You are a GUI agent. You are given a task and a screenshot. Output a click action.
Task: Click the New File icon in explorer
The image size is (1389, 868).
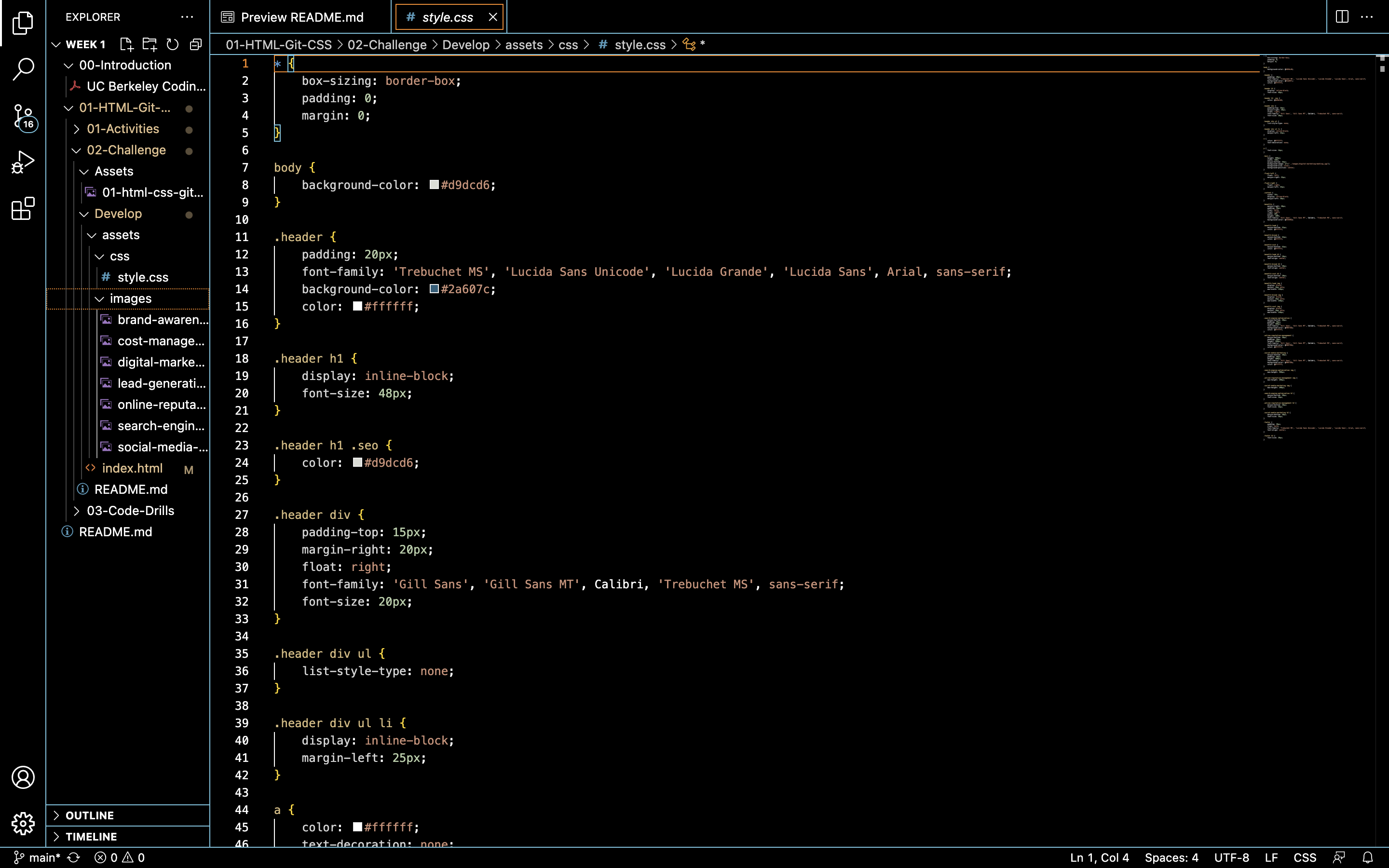126,44
